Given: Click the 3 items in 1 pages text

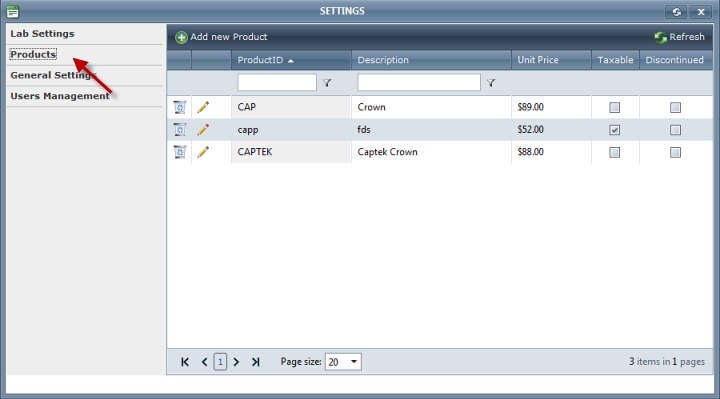Looking at the screenshot, I should point(667,362).
